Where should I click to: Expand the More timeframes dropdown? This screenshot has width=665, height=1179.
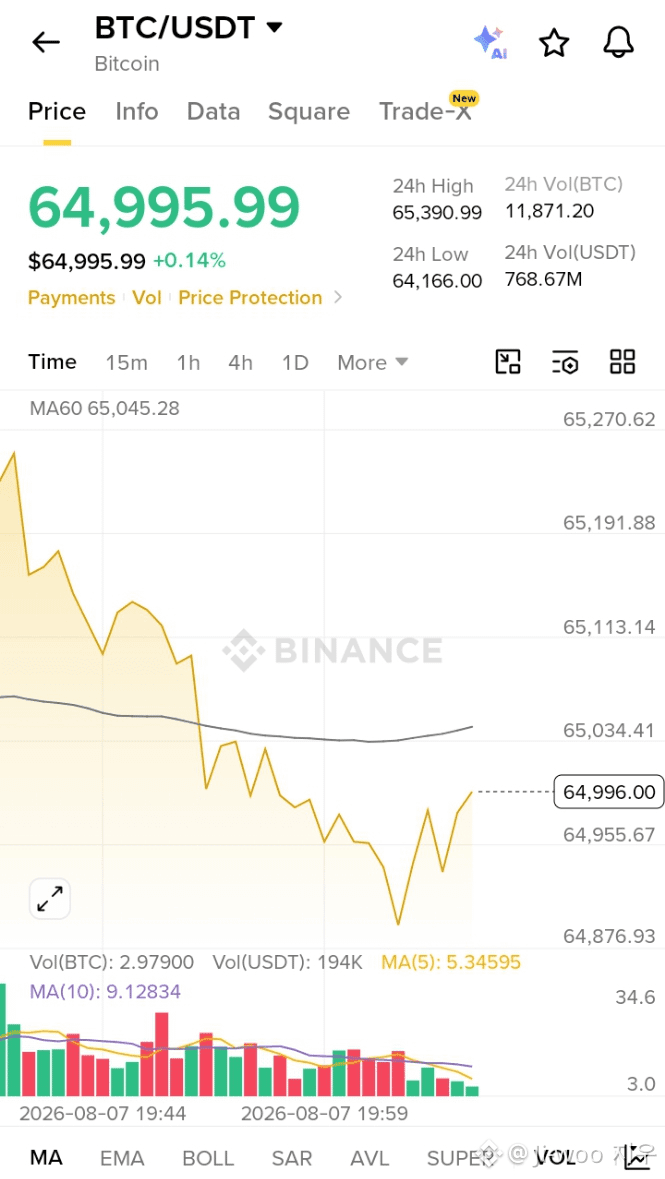[x=372, y=362]
